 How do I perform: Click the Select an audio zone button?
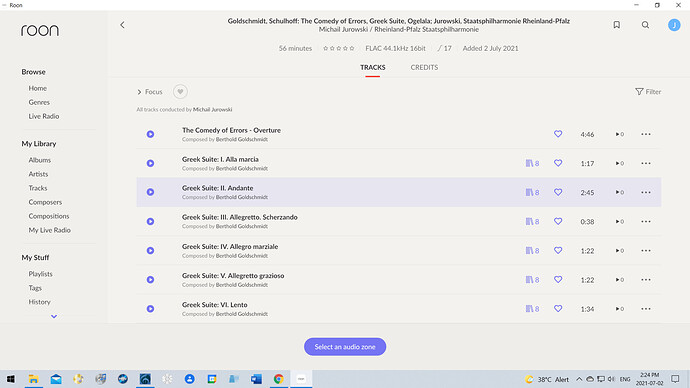345,347
